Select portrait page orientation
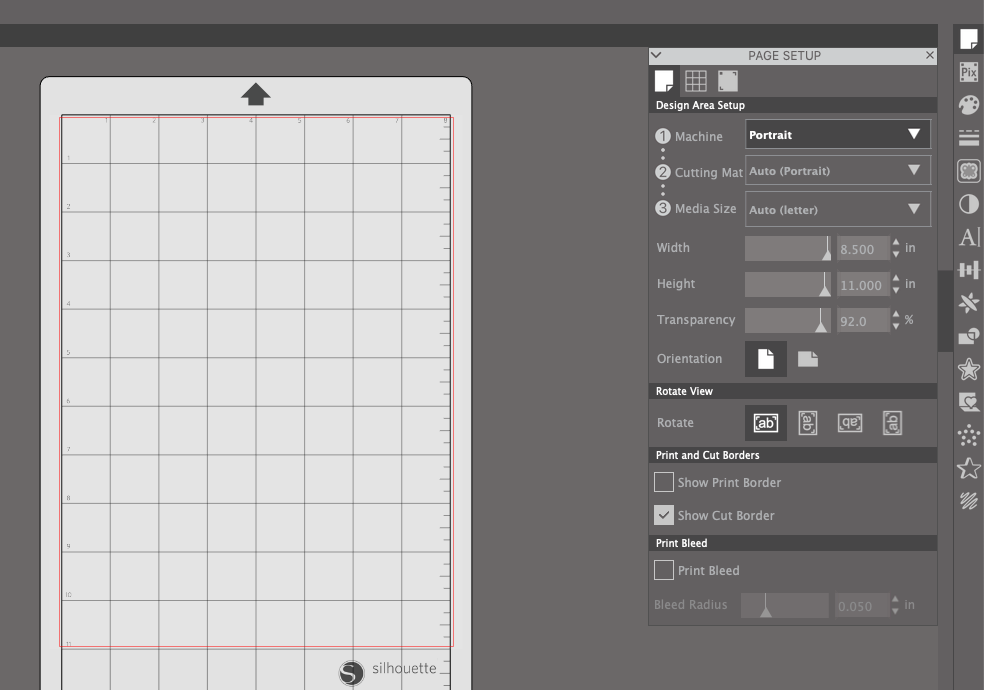Image resolution: width=984 pixels, height=690 pixels. (x=766, y=359)
